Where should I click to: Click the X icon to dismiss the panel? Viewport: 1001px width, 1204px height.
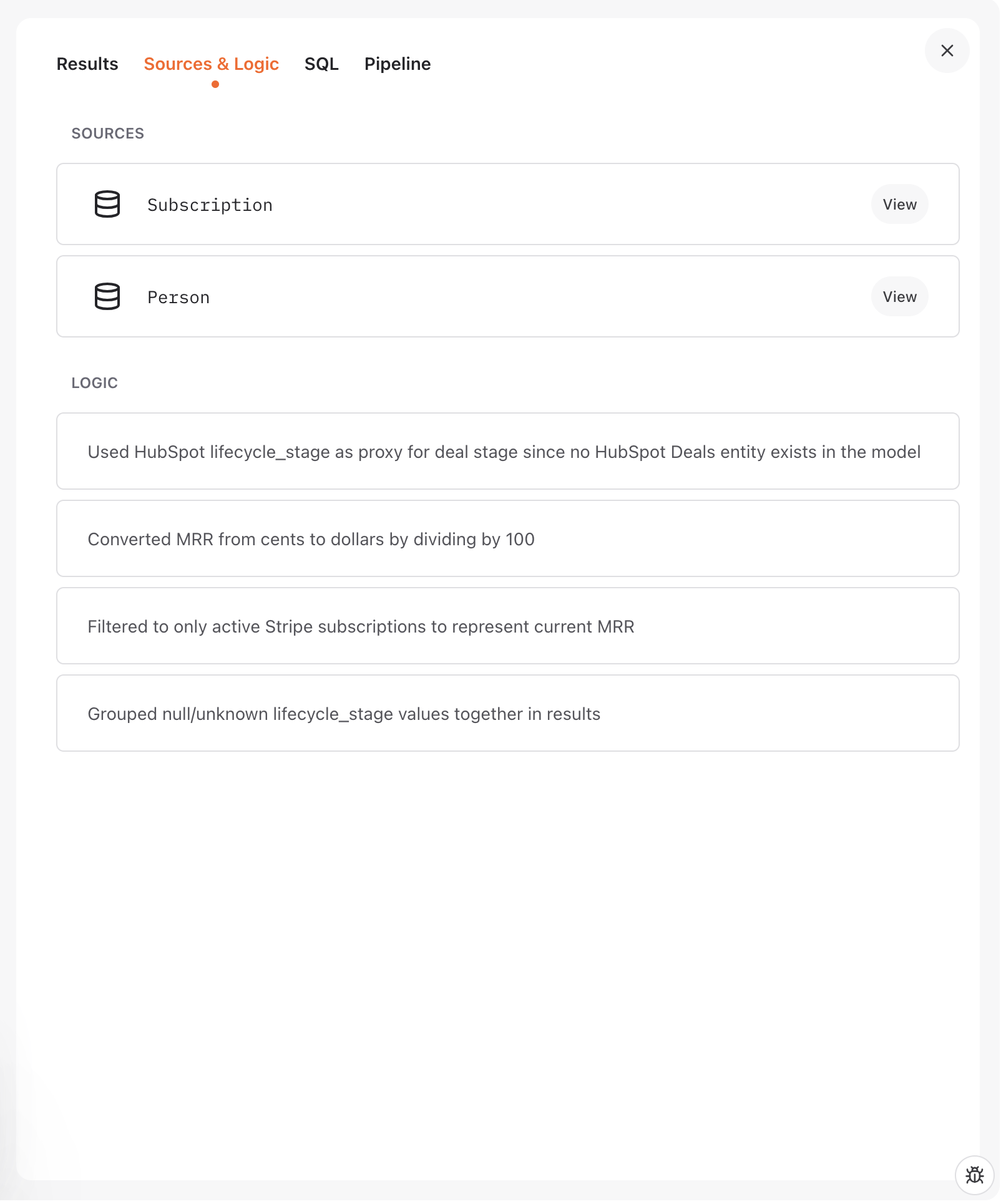coord(947,51)
